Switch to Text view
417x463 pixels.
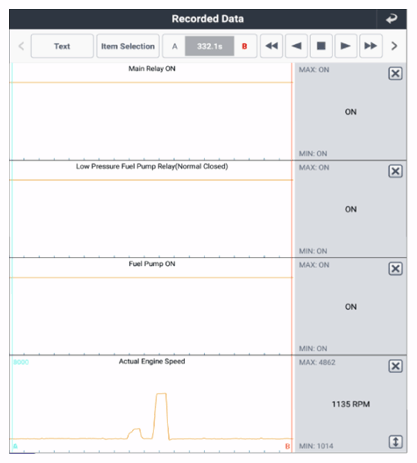tap(62, 46)
